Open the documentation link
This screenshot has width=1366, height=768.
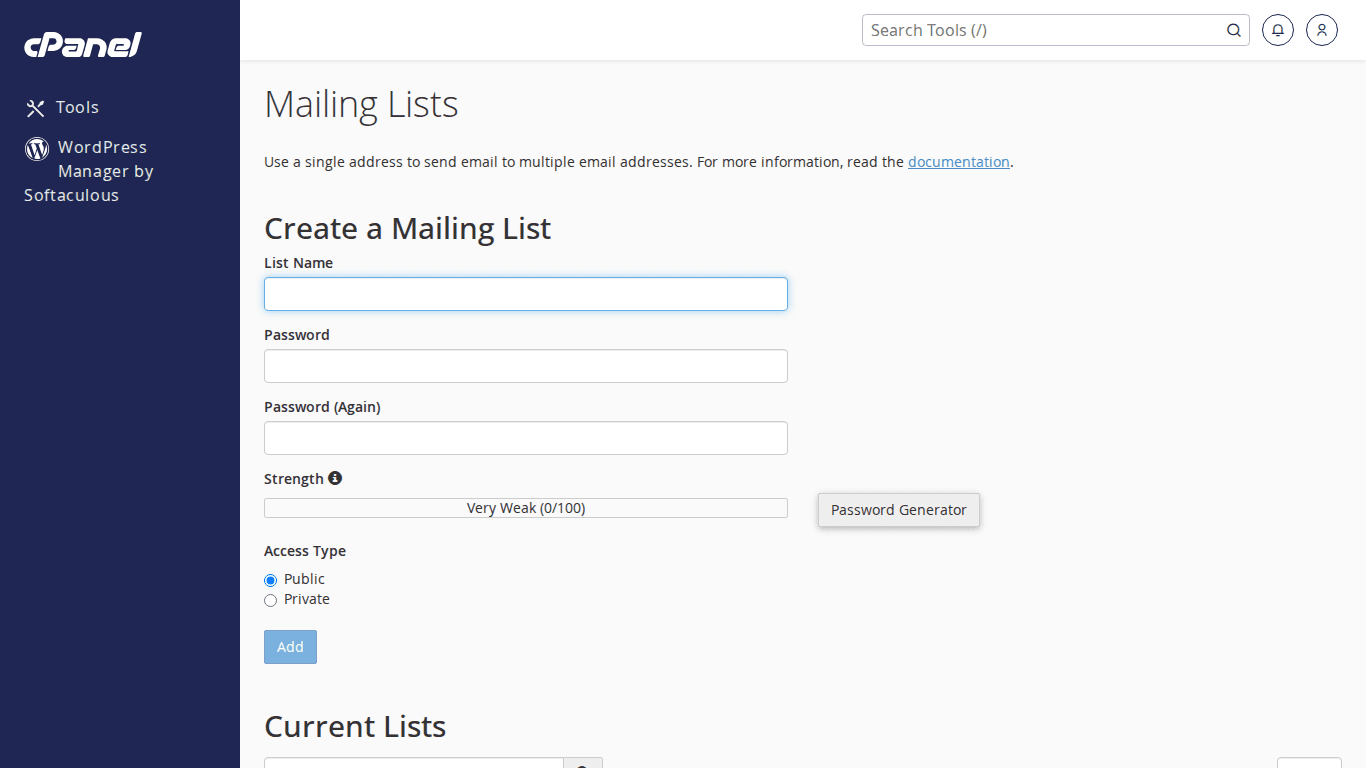[x=958, y=161]
